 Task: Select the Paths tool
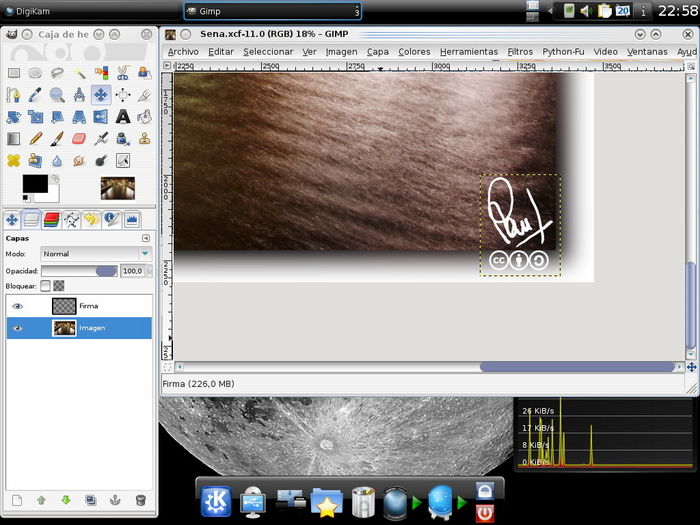pyautogui.click(x=13, y=95)
